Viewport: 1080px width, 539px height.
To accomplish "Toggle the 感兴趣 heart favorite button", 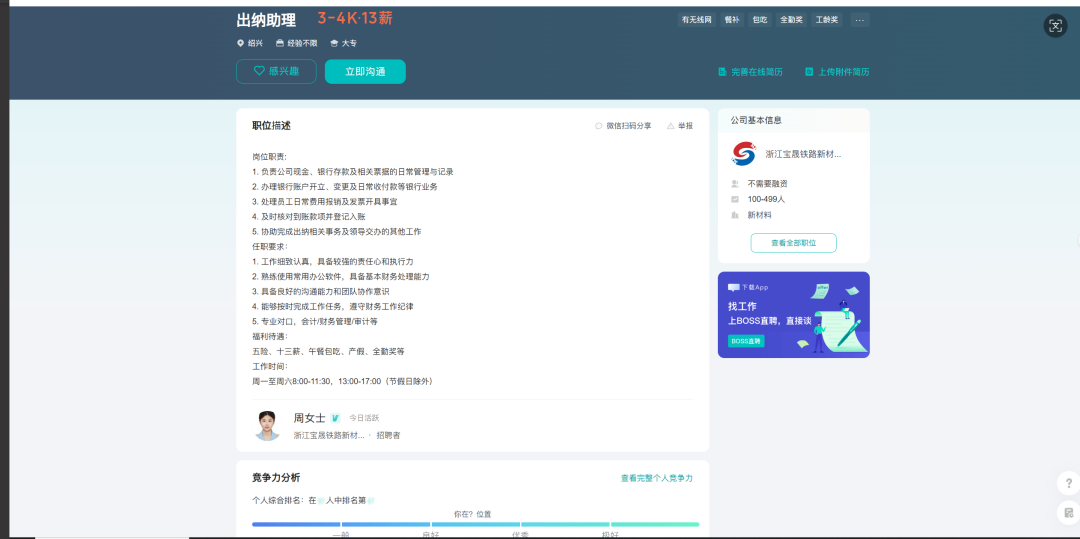I will coord(276,72).
